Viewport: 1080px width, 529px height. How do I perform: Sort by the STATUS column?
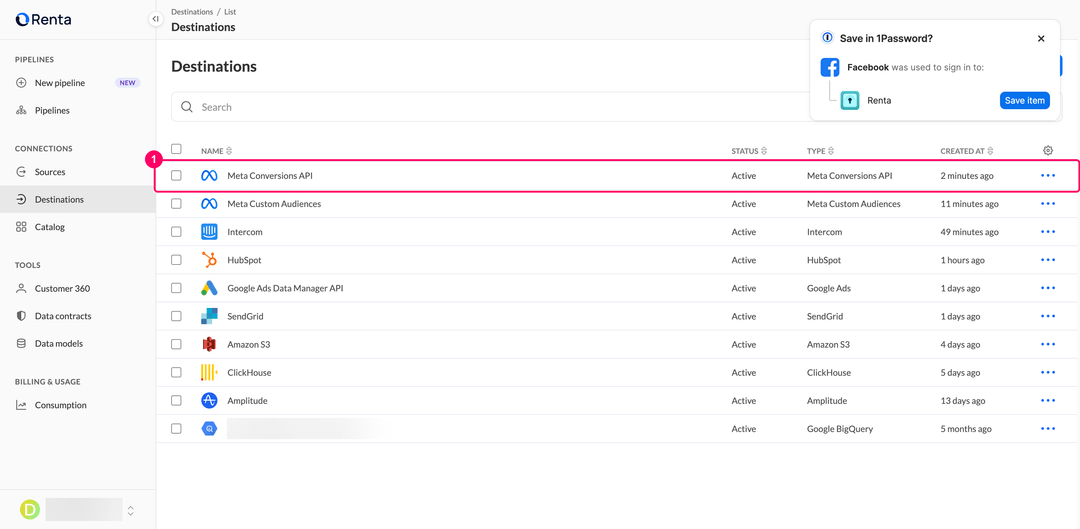(749, 151)
